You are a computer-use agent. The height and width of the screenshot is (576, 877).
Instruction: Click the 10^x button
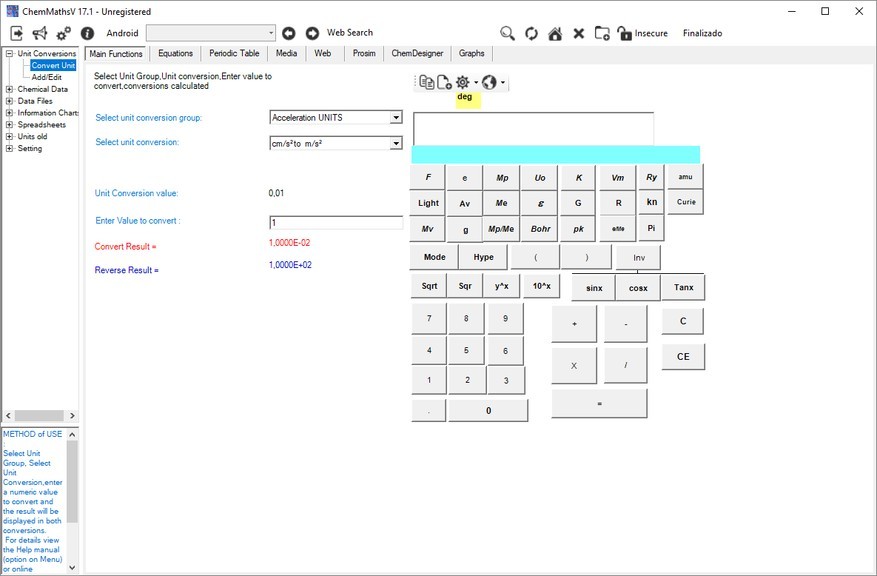click(x=541, y=286)
